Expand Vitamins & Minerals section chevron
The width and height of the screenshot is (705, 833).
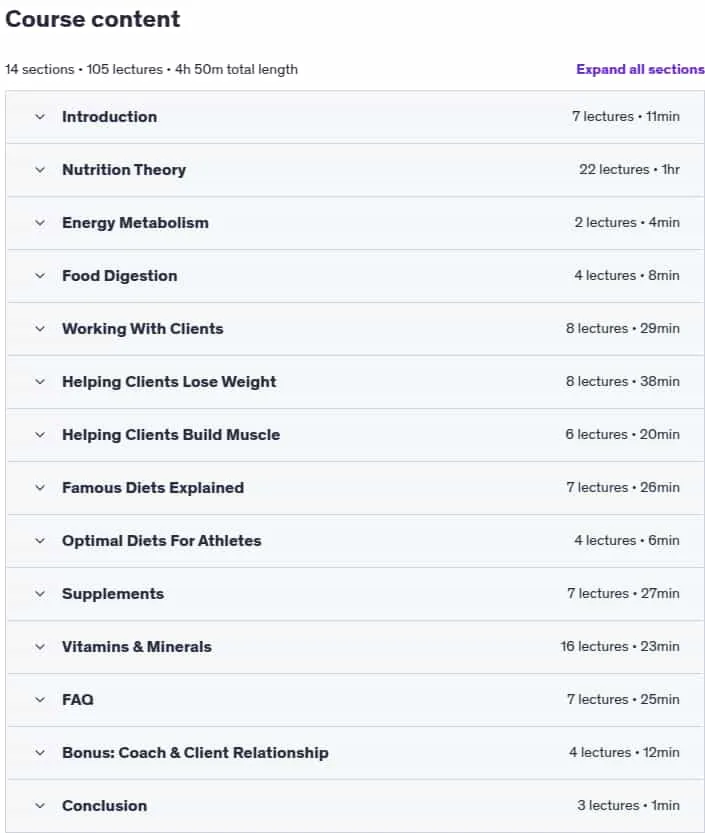pos(40,647)
